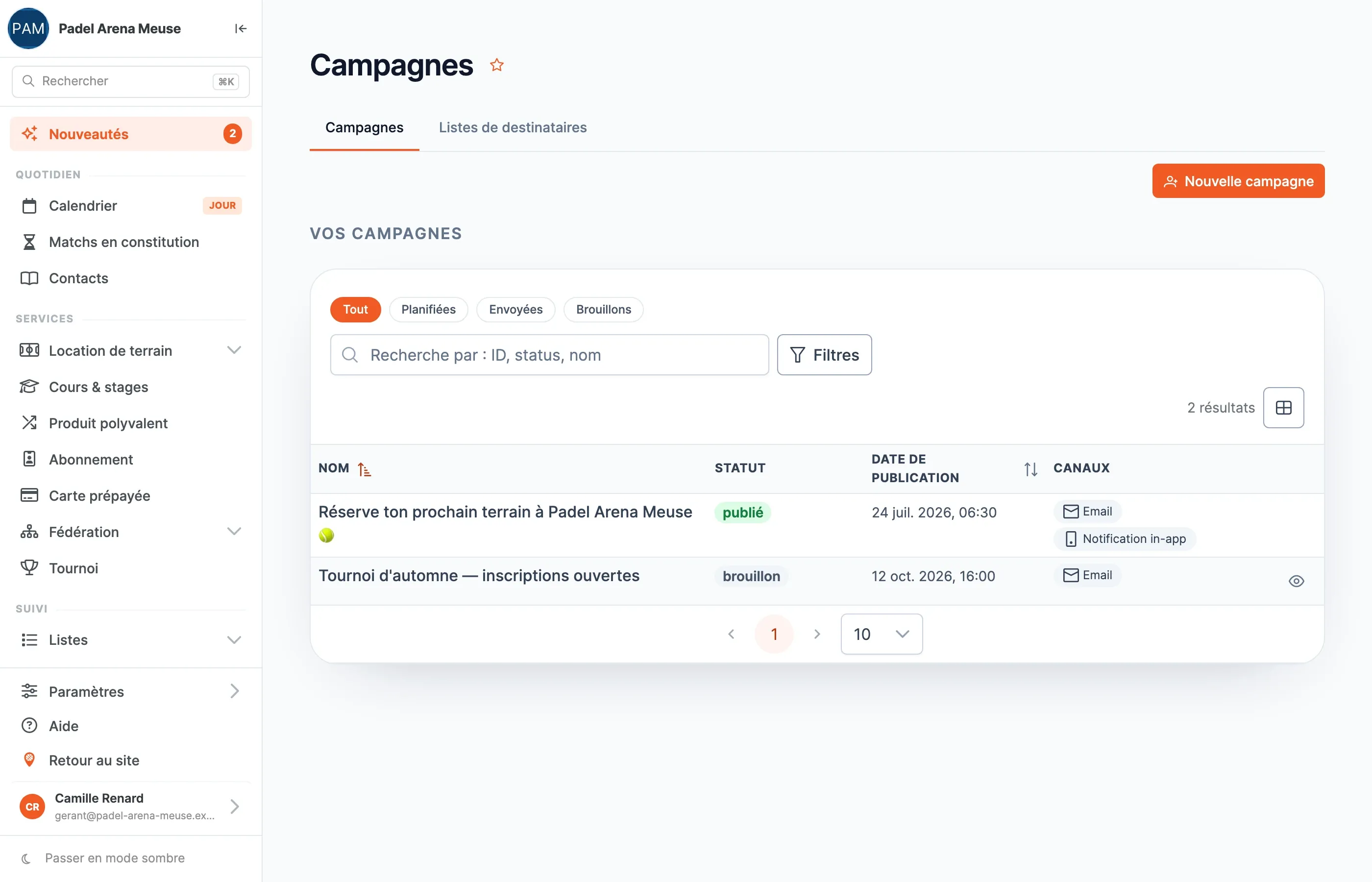This screenshot has width=1372, height=882.
Task: Mark Campagnes page as favorite star
Action: click(496, 65)
